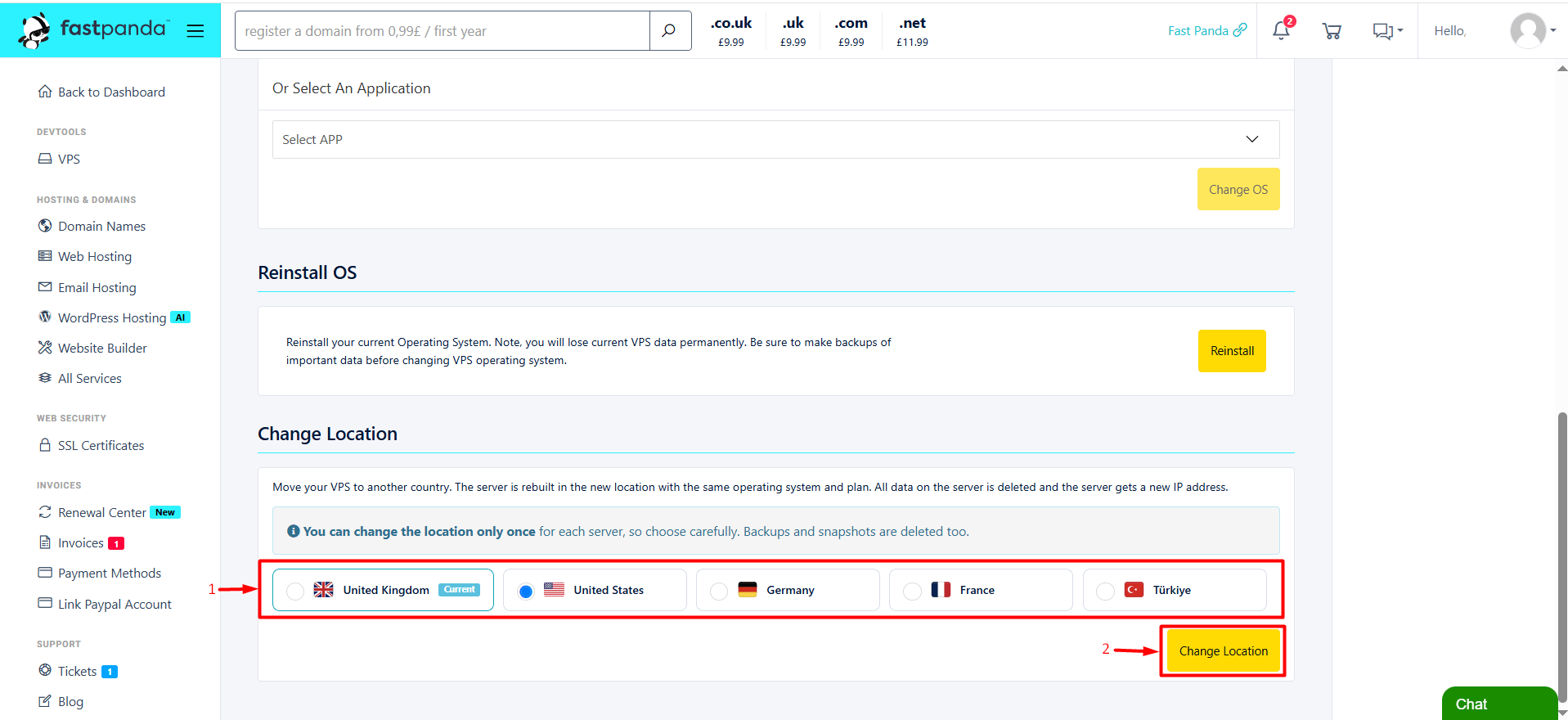Click the United Kingdom flag icon
1568x720 pixels.
[x=324, y=590]
